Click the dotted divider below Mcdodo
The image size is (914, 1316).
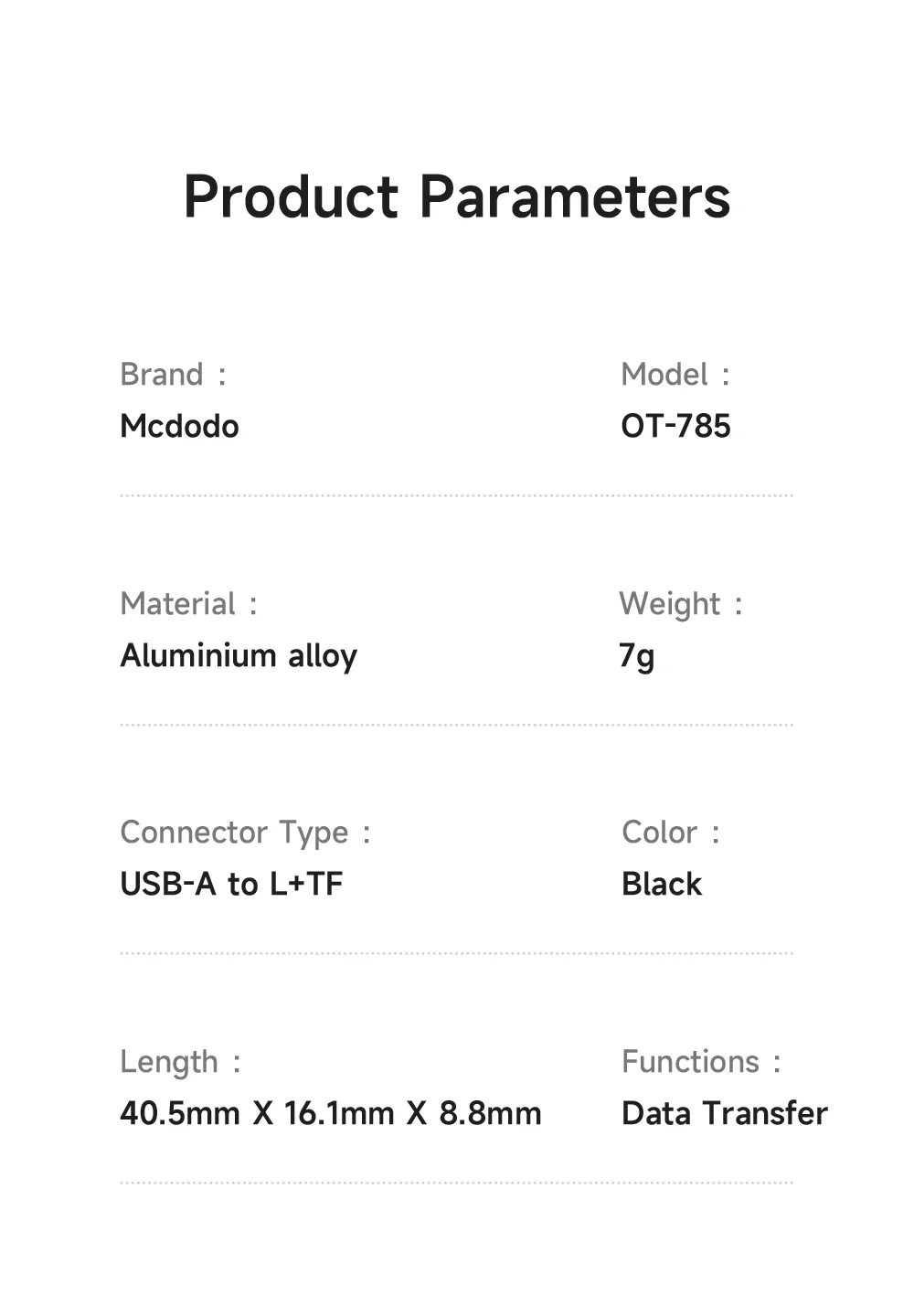(x=456, y=495)
